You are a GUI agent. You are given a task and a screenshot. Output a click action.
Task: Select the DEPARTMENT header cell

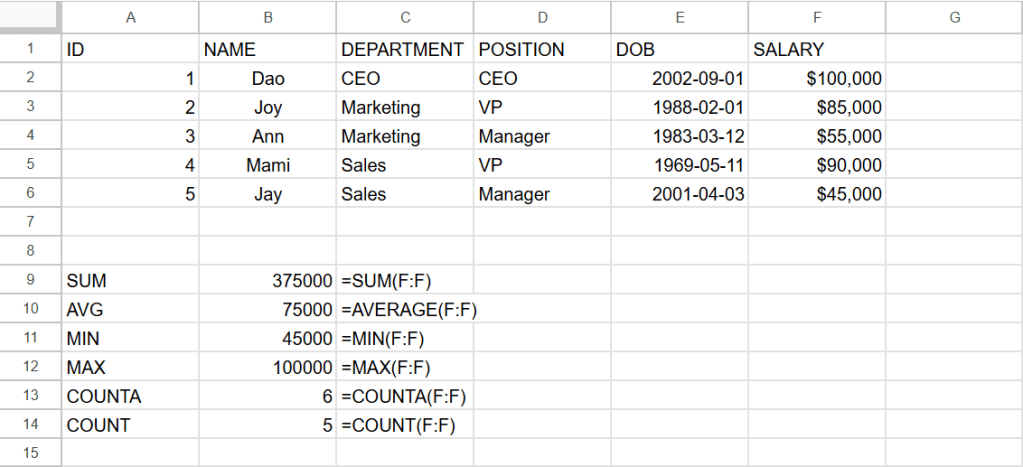pos(404,49)
